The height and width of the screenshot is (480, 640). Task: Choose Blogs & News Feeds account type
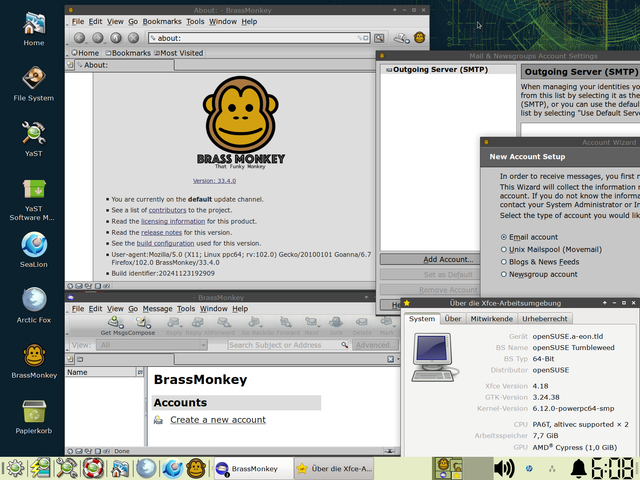click(540, 262)
